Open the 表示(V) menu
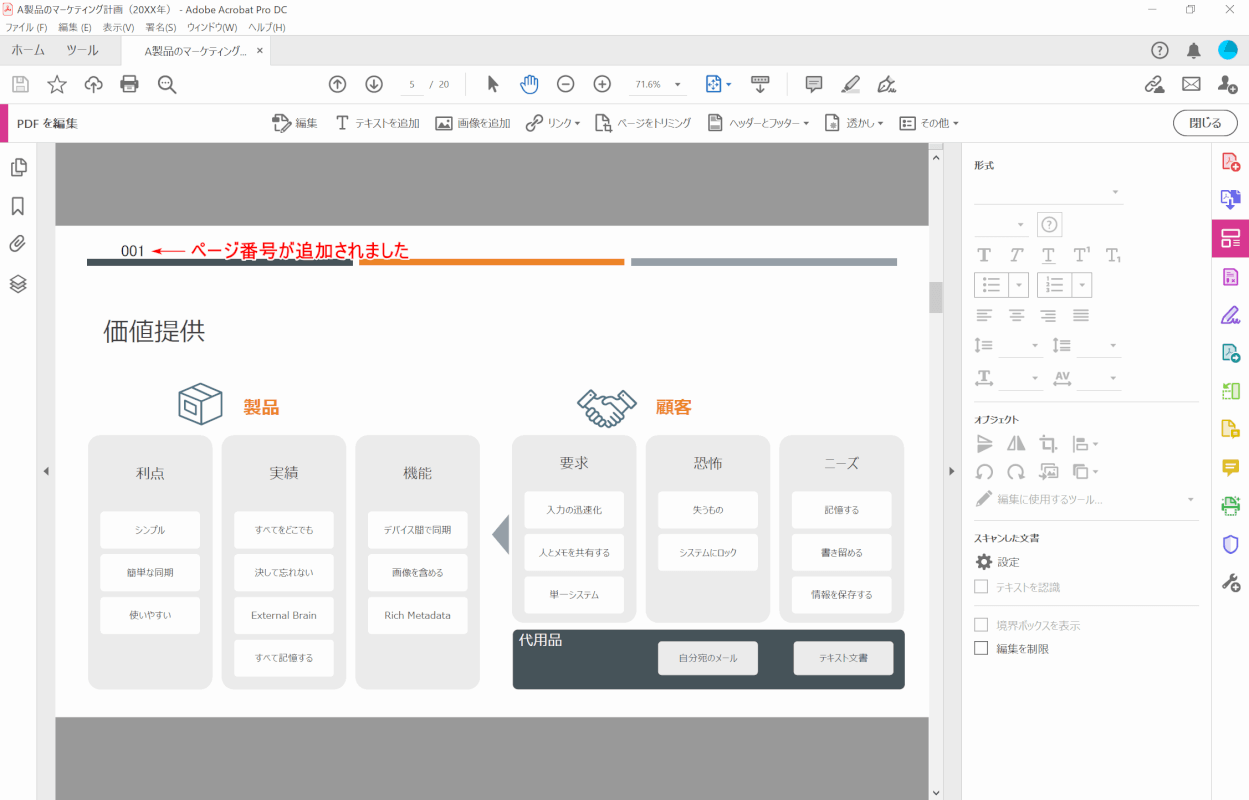Image resolution: width=1249 pixels, height=800 pixels. pos(118,27)
